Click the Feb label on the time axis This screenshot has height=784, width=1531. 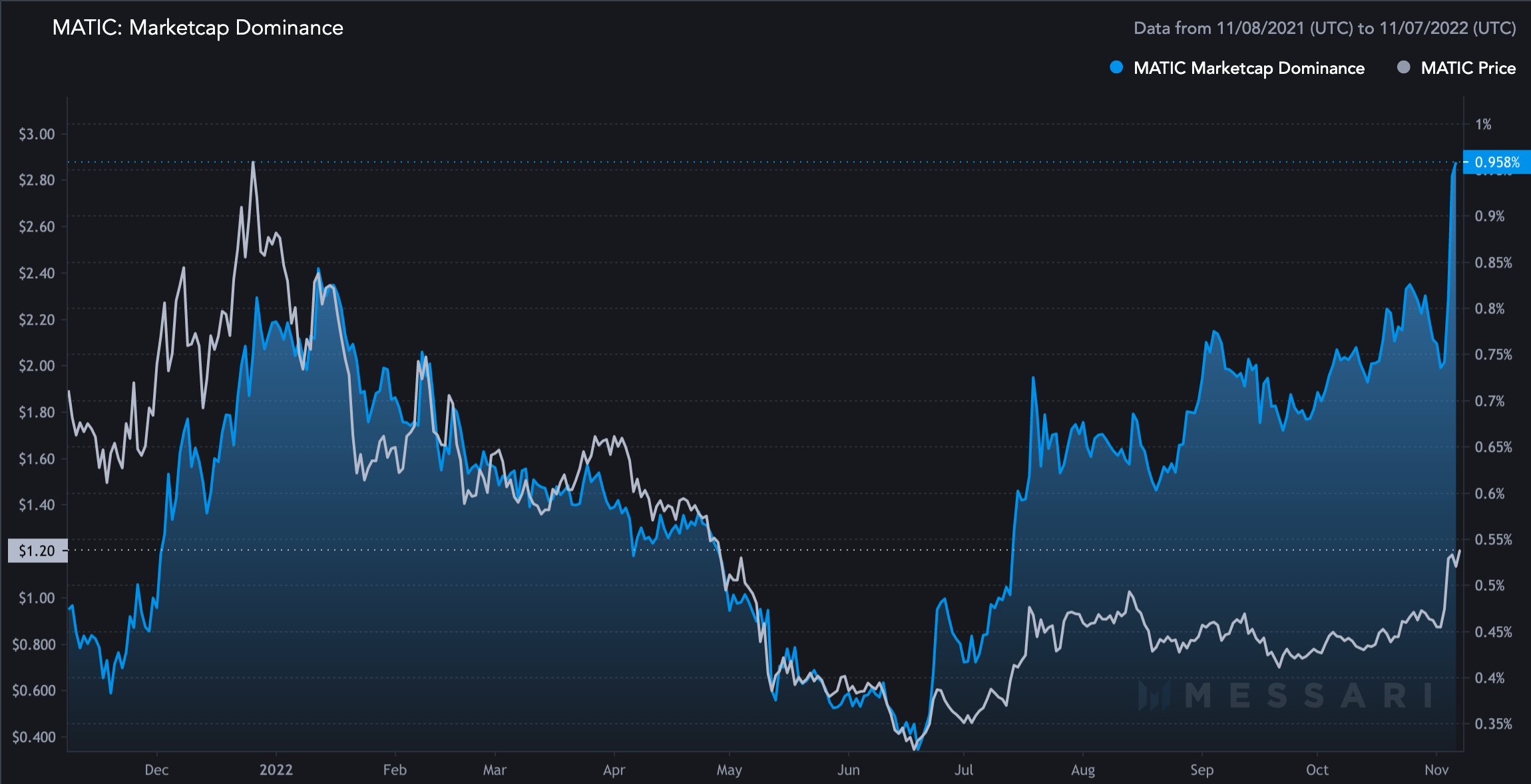(395, 770)
